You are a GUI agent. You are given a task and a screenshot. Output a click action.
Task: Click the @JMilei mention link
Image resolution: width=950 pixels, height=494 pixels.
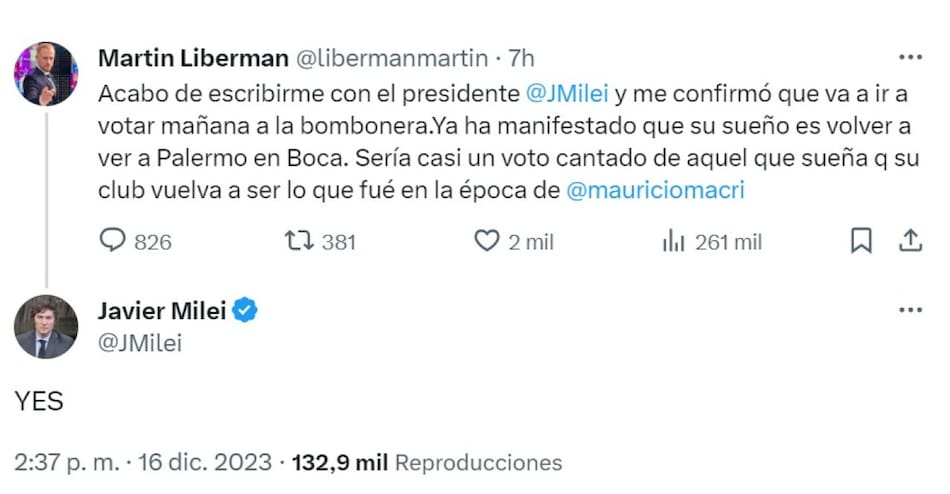click(567, 94)
